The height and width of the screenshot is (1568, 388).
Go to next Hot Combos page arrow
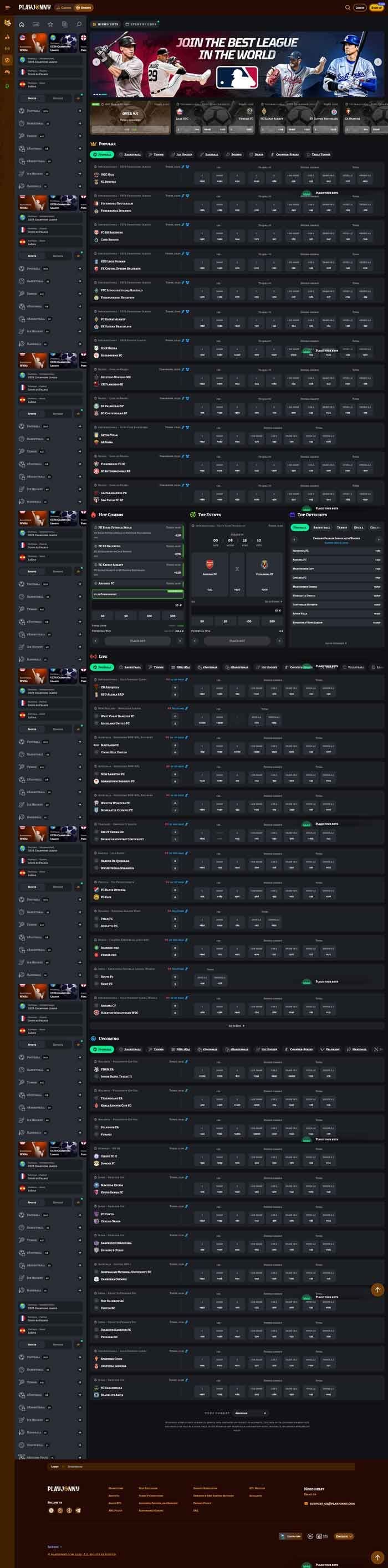coord(181,640)
